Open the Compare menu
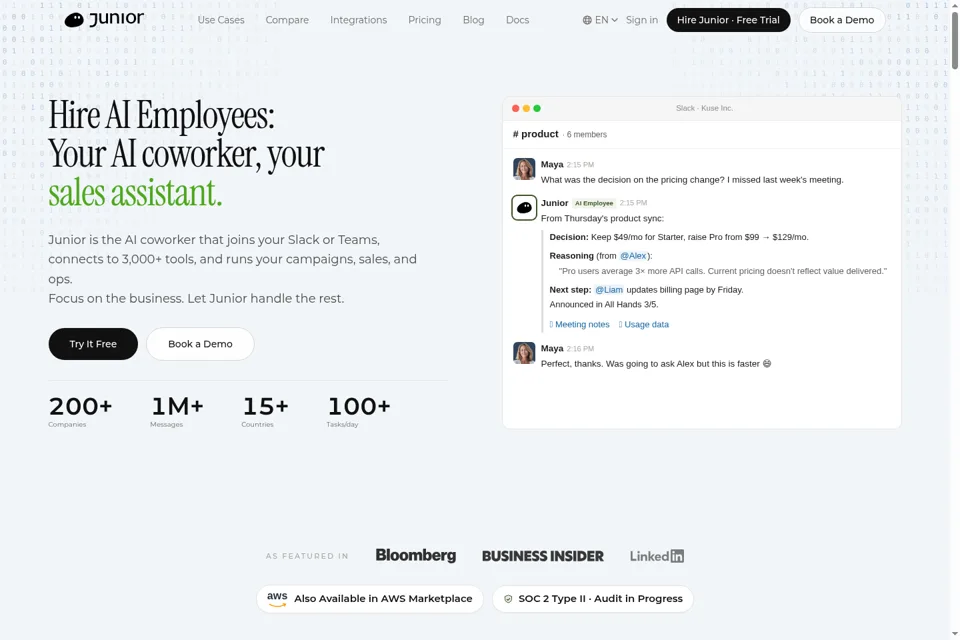This screenshot has width=960, height=640. tap(287, 20)
